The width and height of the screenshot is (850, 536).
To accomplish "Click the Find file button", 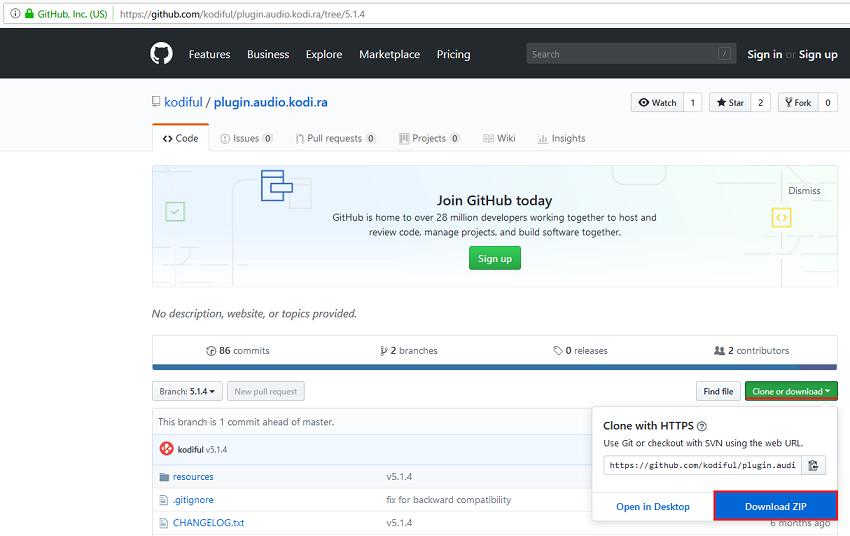I will [718, 391].
